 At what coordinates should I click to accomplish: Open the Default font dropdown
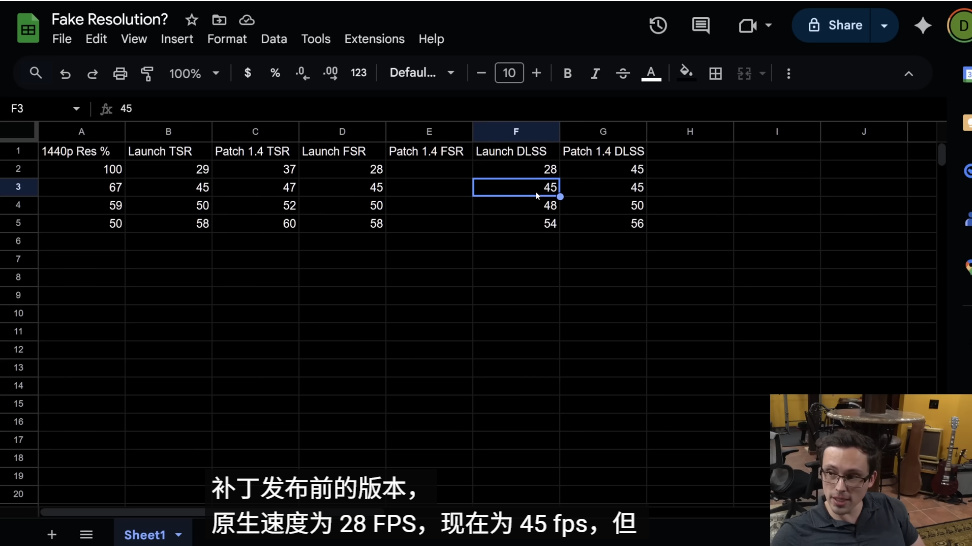click(422, 73)
